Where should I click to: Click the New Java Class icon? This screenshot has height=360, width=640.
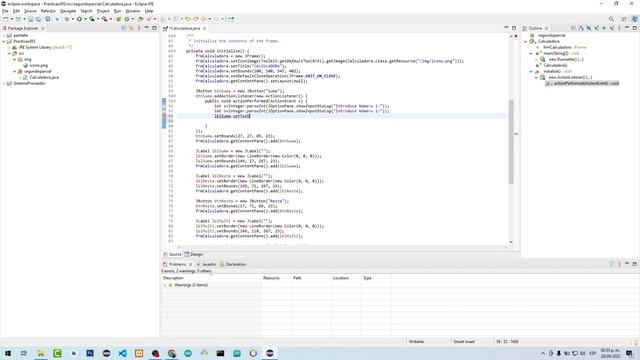pyautogui.click(x=127, y=19)
